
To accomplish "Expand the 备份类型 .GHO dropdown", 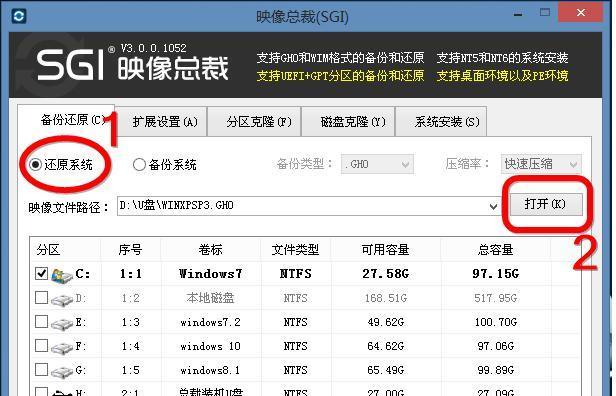I will 377,164.
